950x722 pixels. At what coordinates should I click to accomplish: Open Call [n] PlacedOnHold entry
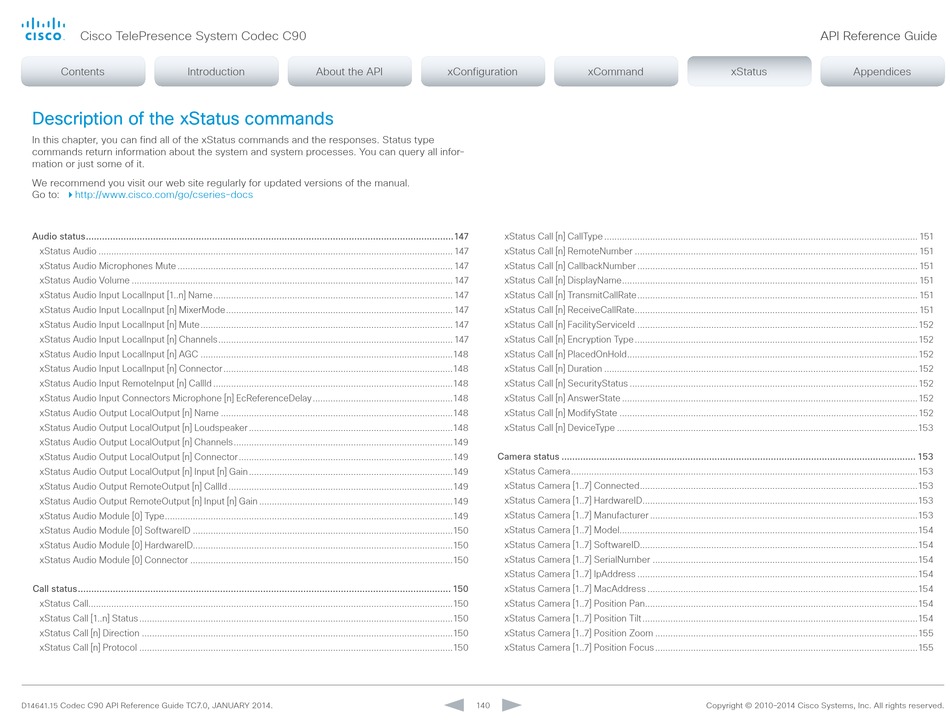719,354
